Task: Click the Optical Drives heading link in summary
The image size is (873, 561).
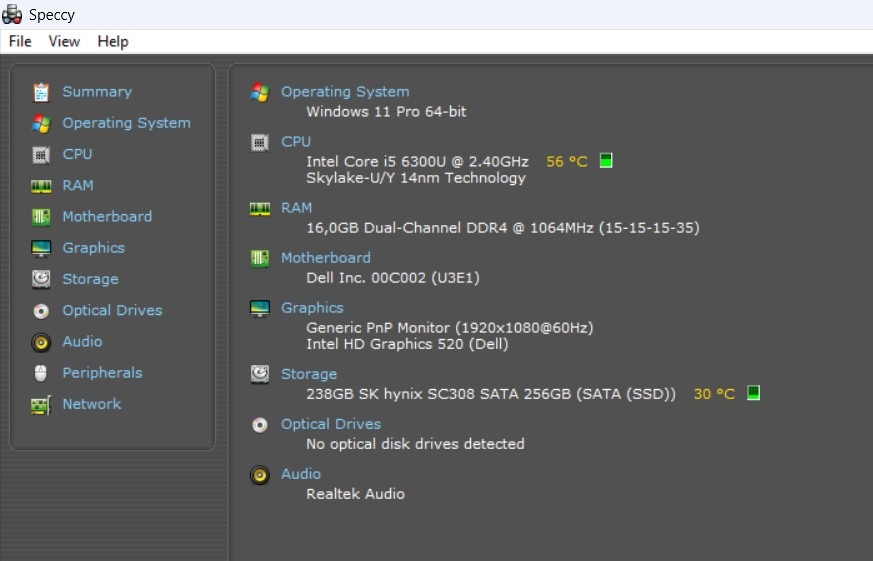Action: point(331,425)
